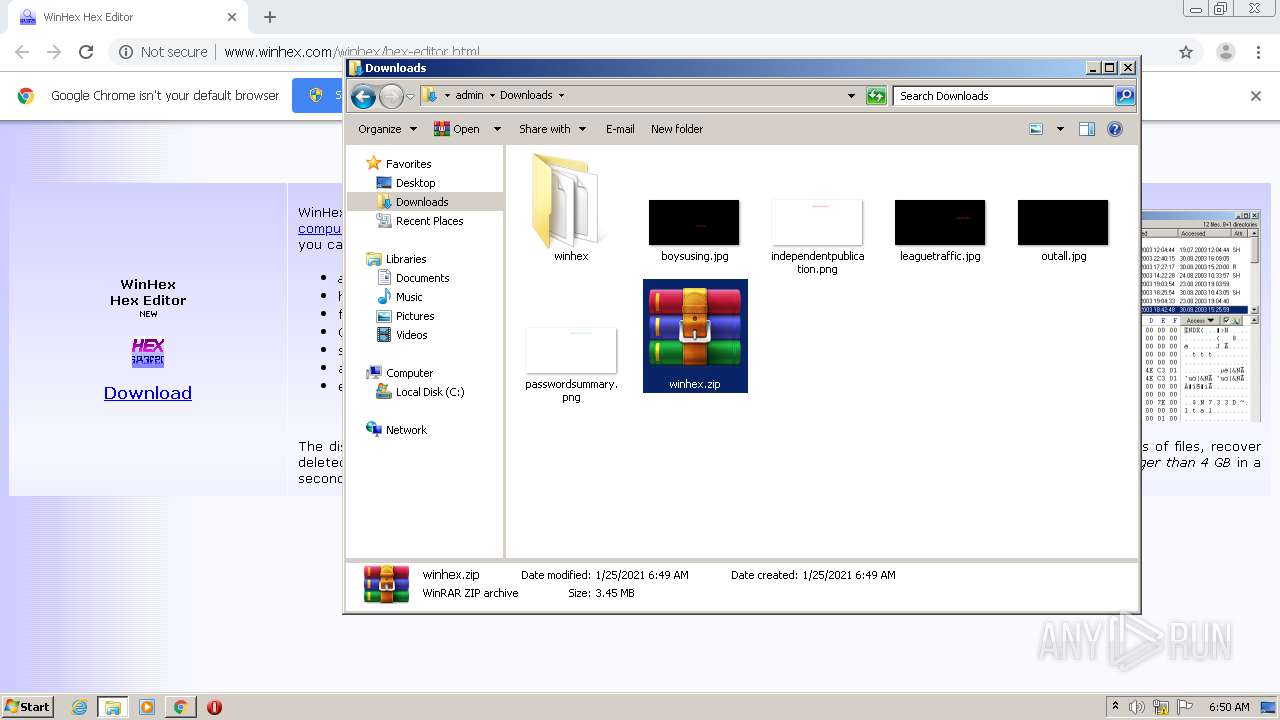Screen dimensions: 1280x720
Task: Show hidden tray icons arrow
Action: pyautogui.click(x=1116, y=707)
